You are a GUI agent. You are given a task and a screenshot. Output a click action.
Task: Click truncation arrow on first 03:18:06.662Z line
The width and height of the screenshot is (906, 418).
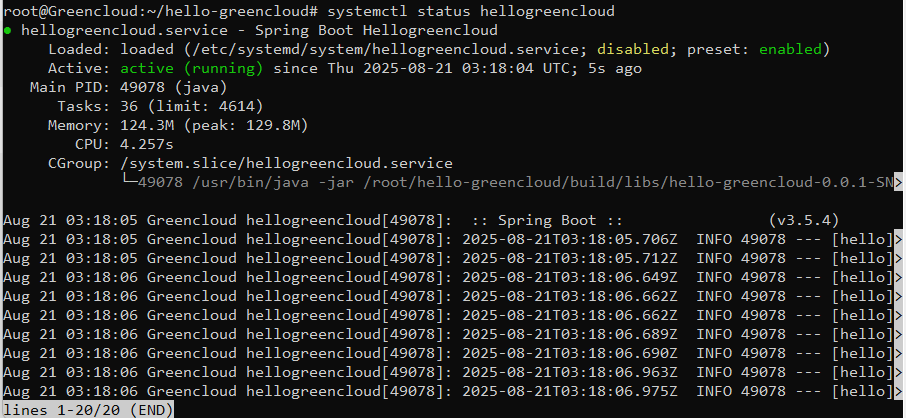pos(897,297)
